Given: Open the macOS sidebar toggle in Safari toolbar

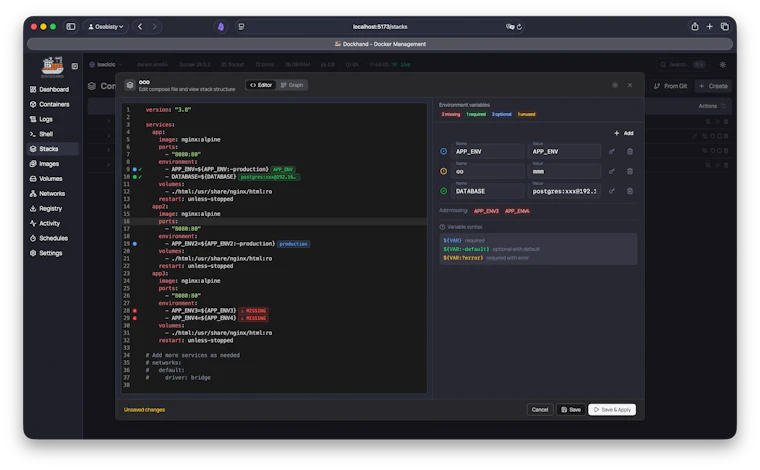Looking at the screenshot, I should (x=71, y=27).
